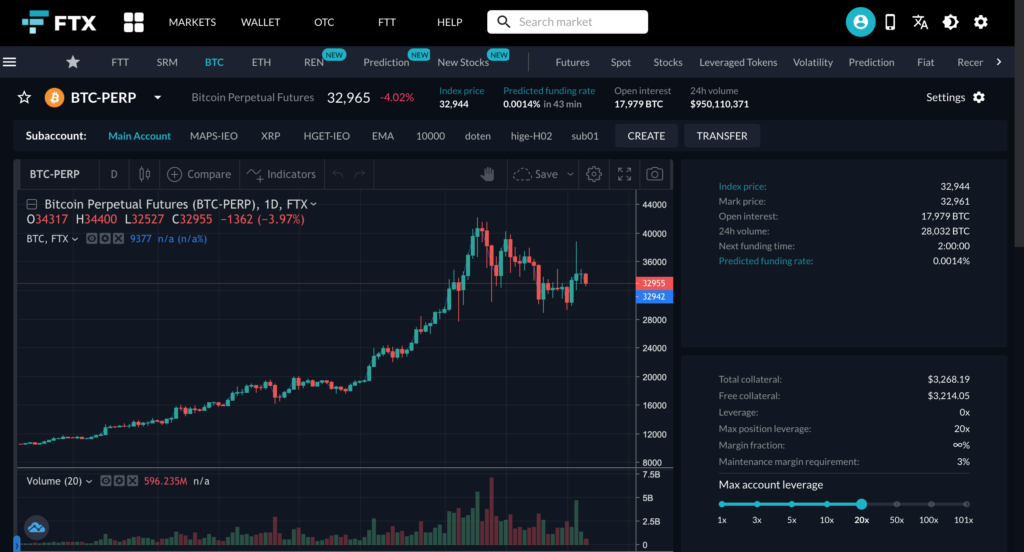The width and height of the screenshot is (1024, 552).
Task: Click the FTX logo
Action: 59,22
